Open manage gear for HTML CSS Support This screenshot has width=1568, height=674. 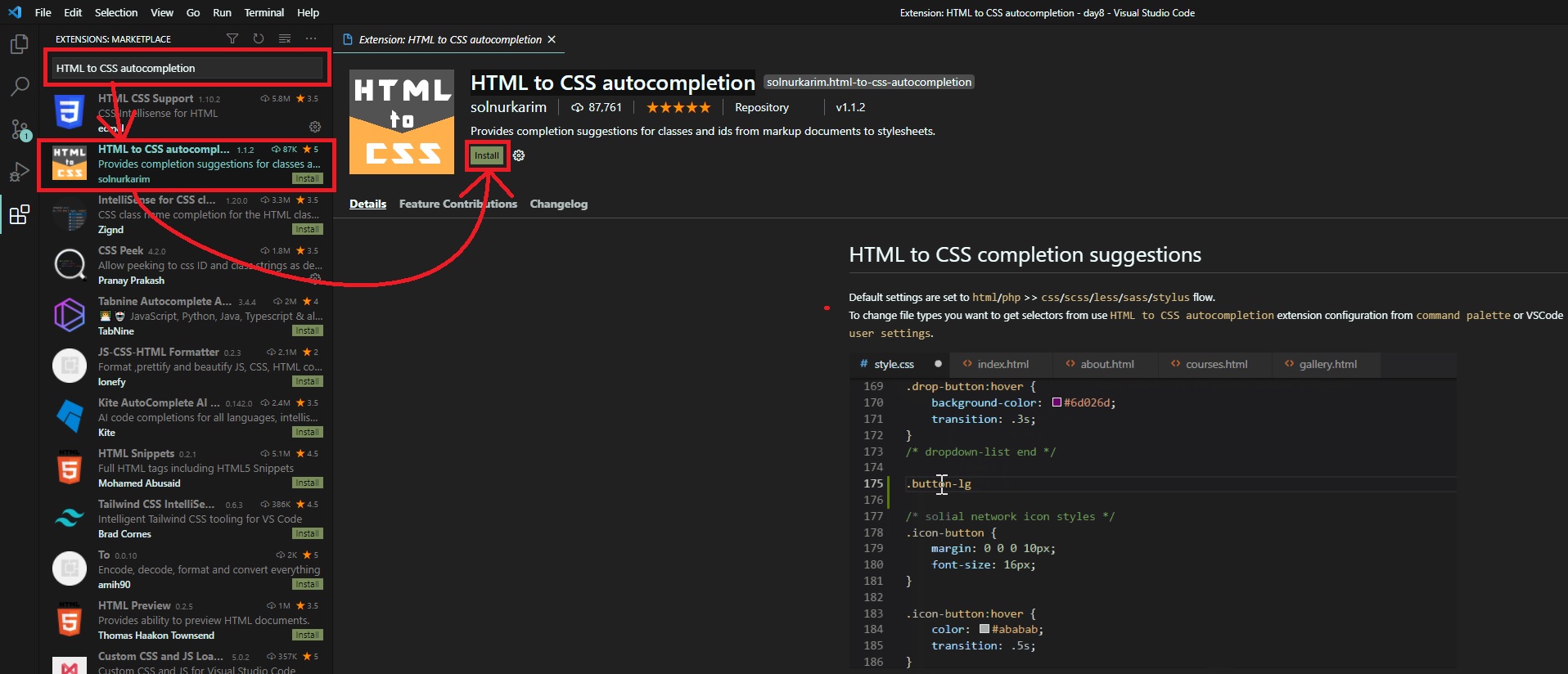(315, 127)
